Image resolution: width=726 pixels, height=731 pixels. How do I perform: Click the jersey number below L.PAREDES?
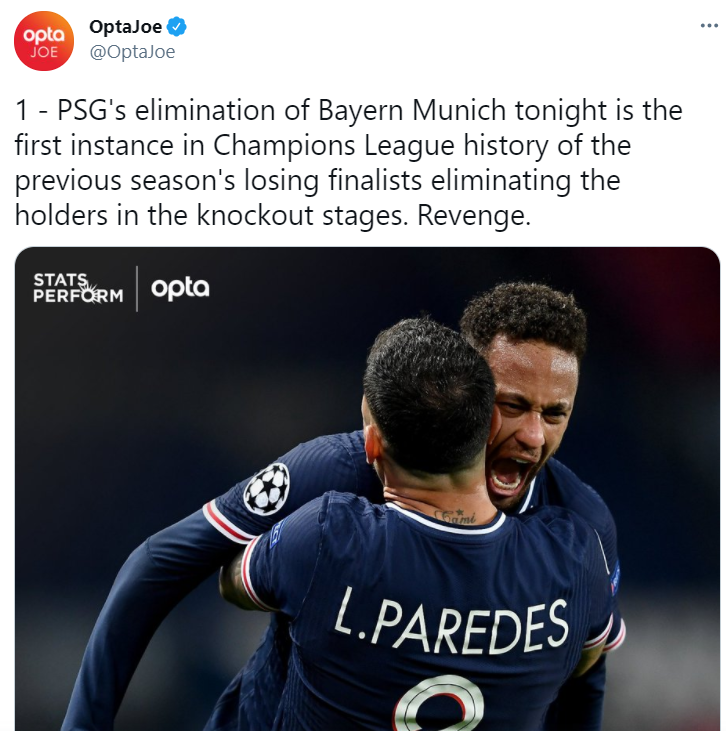click(438, 705)
